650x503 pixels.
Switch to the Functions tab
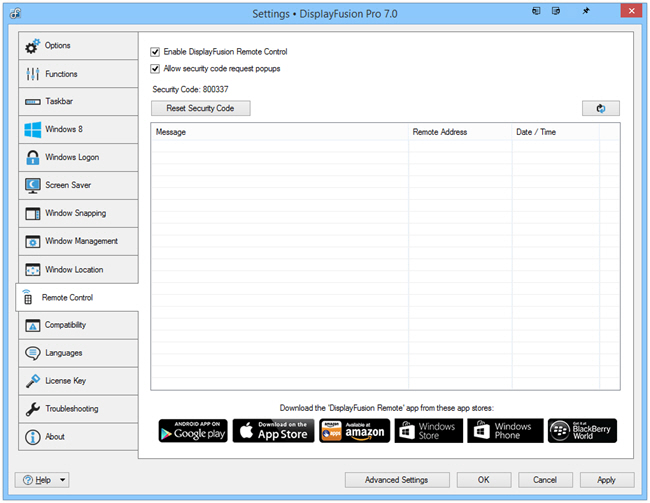[x=78, y=74]
